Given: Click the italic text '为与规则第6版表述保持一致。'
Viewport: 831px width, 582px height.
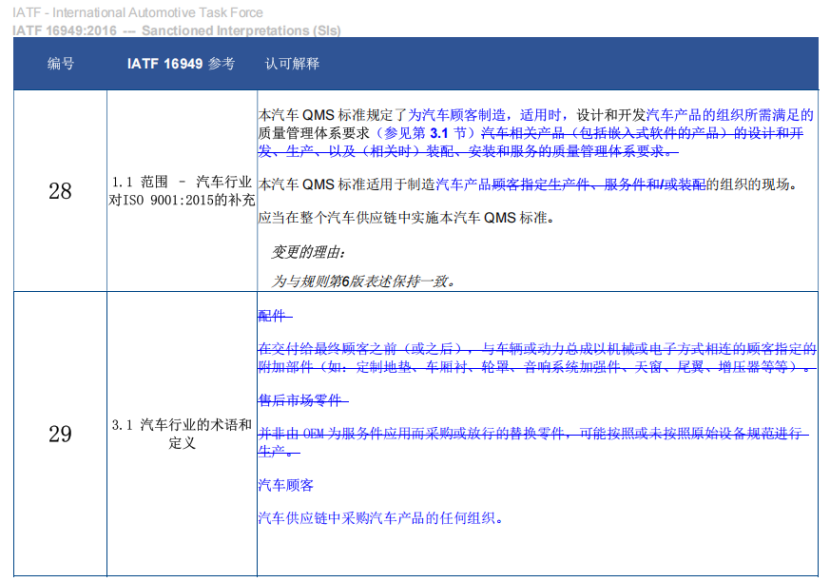Looking at the screenshot, I should click(x=364, y=281).
